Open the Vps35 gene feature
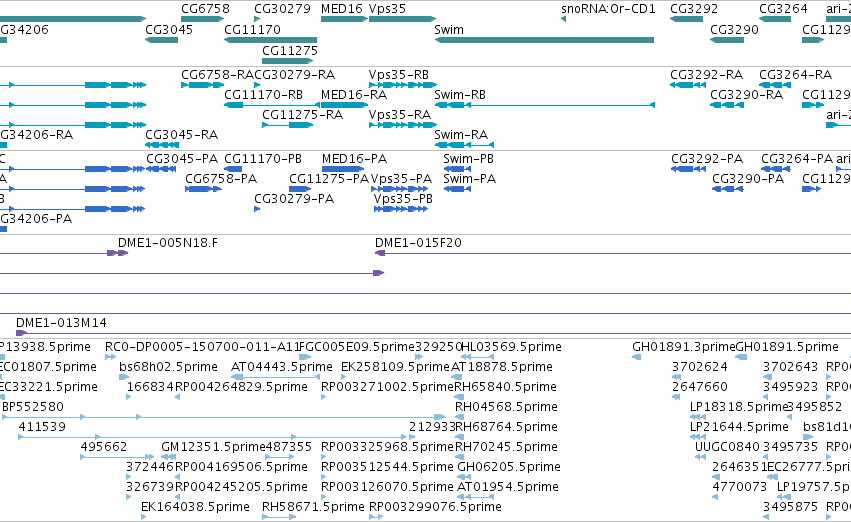Viewport: 851px width, 522px height. click(403, 19)
